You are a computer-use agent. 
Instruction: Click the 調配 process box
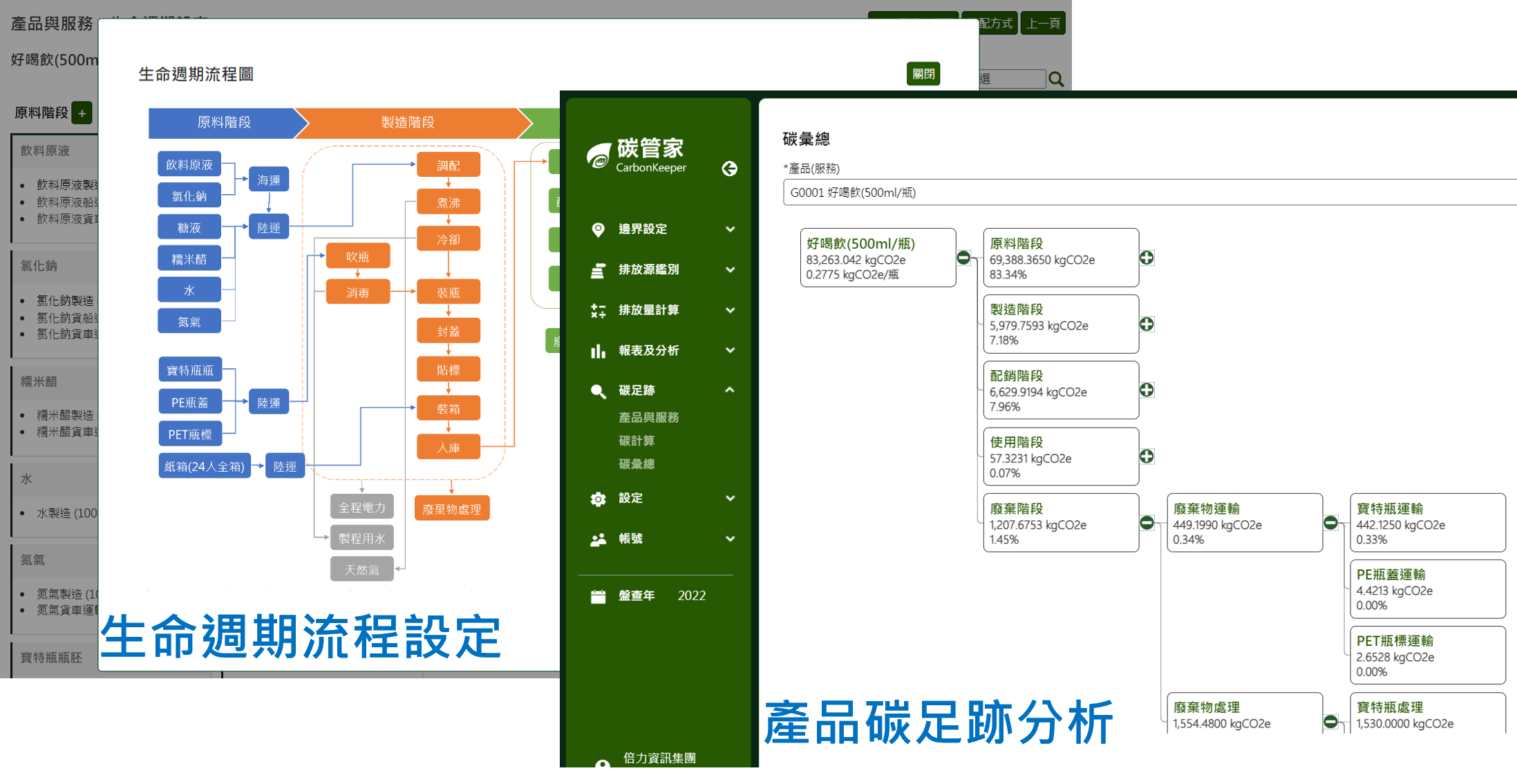point(449,166)
